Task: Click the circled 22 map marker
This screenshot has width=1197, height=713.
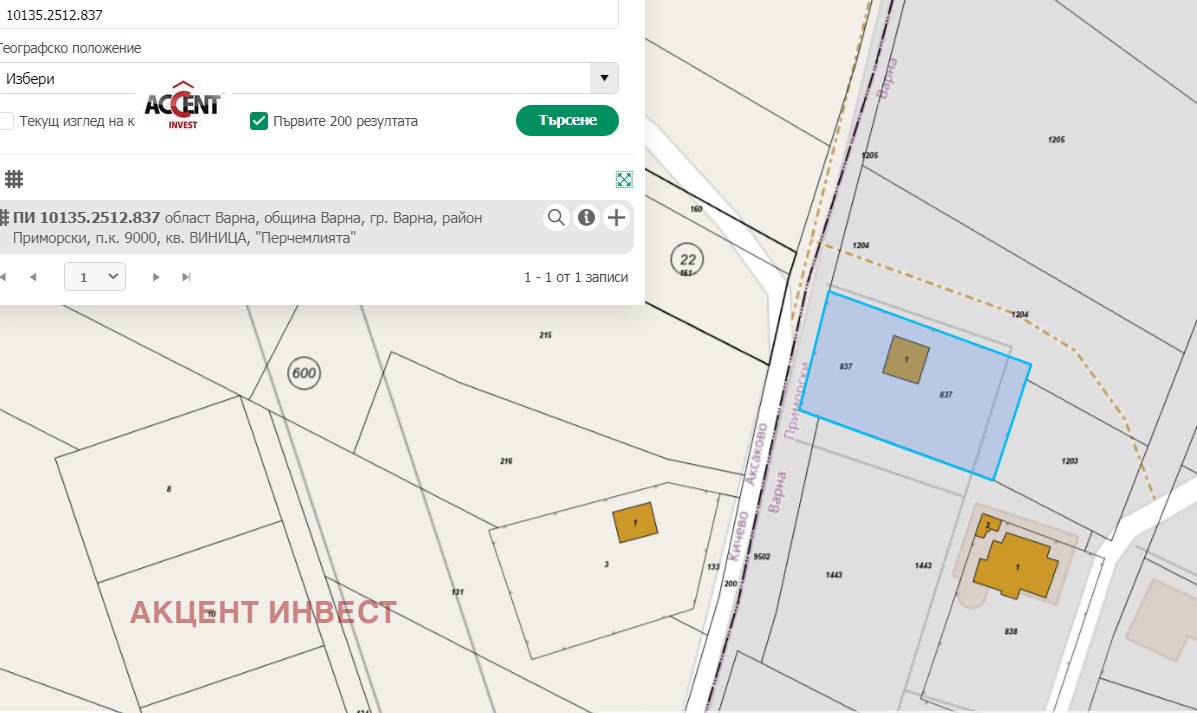Action: coord(686,257)
